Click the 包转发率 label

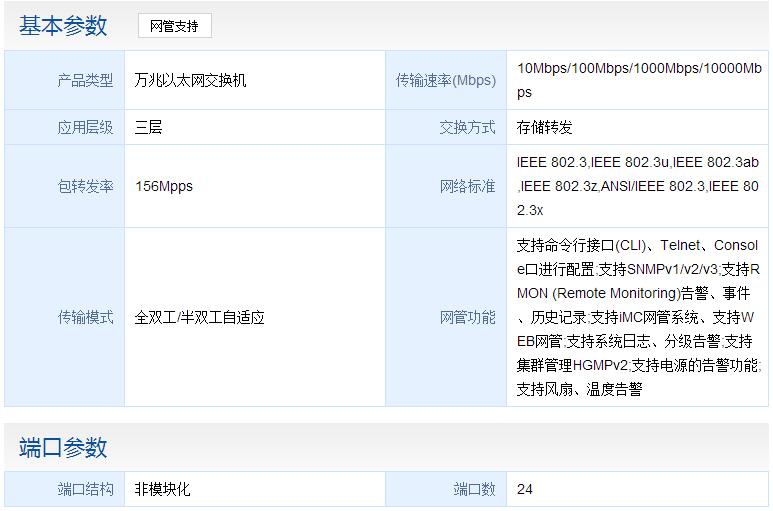85,186
